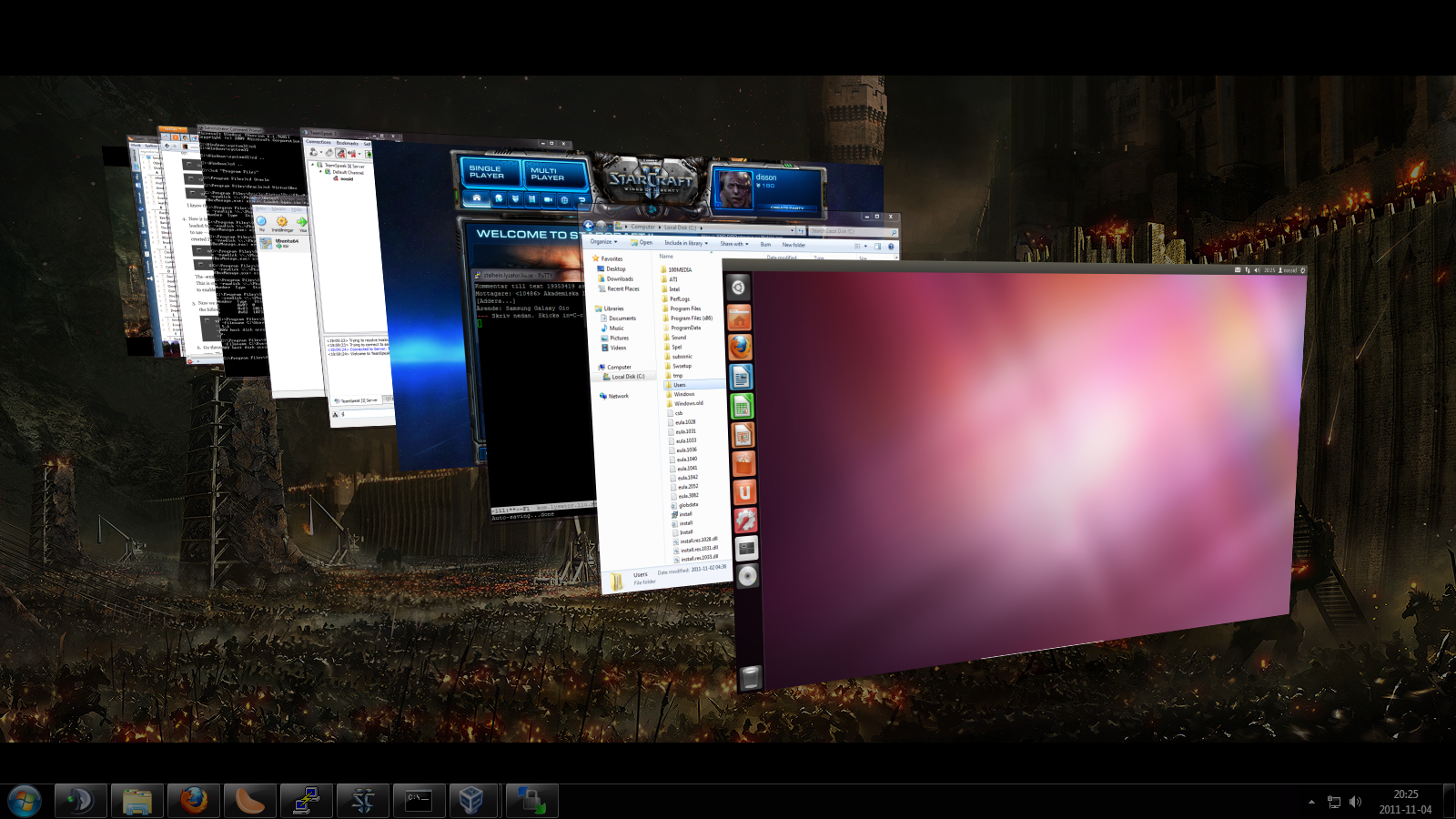
Task: Select Desktop under Favorites in Explorer
Action: [x=611, y=268]
